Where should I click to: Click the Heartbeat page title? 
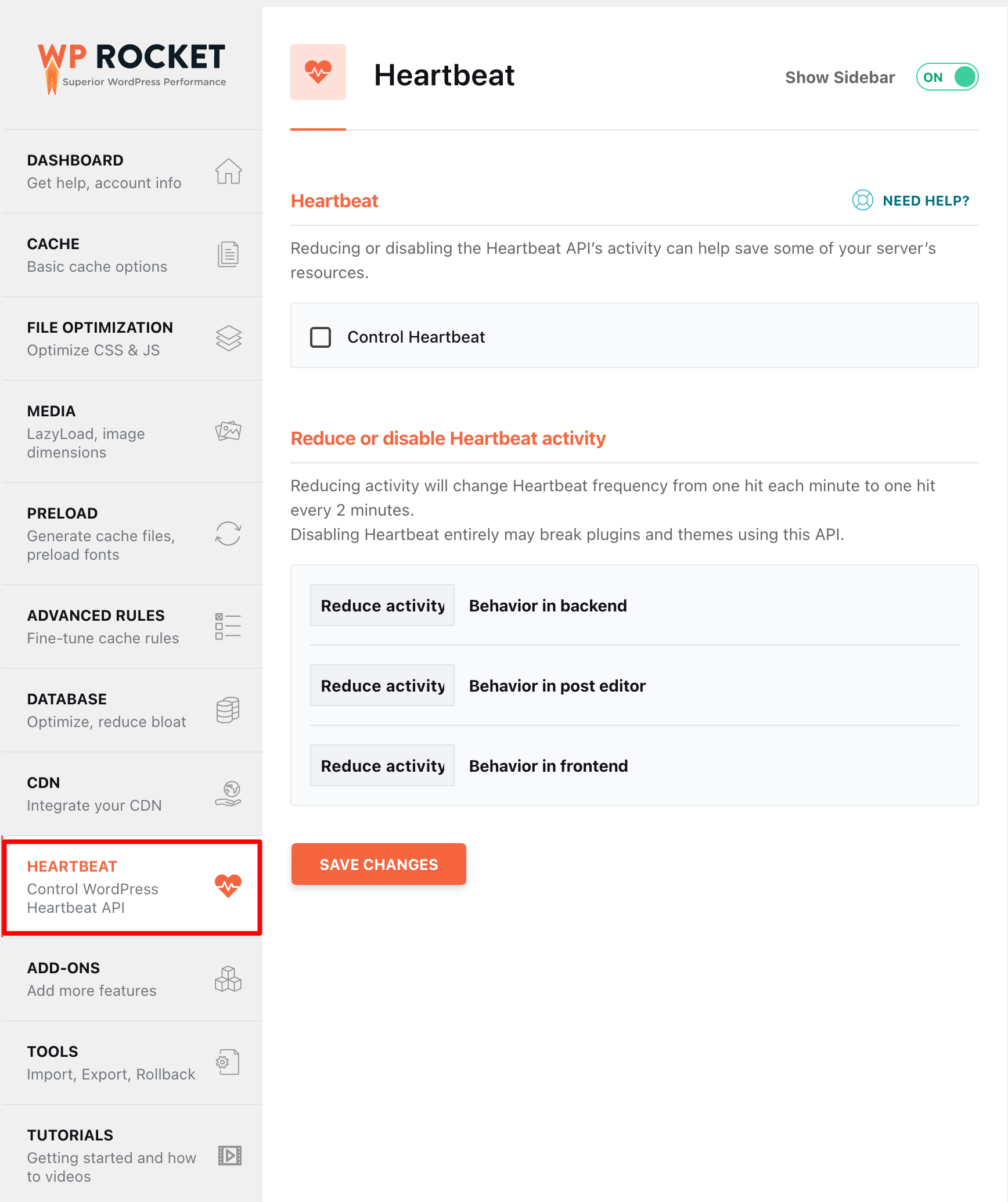(x=444, y=75)
